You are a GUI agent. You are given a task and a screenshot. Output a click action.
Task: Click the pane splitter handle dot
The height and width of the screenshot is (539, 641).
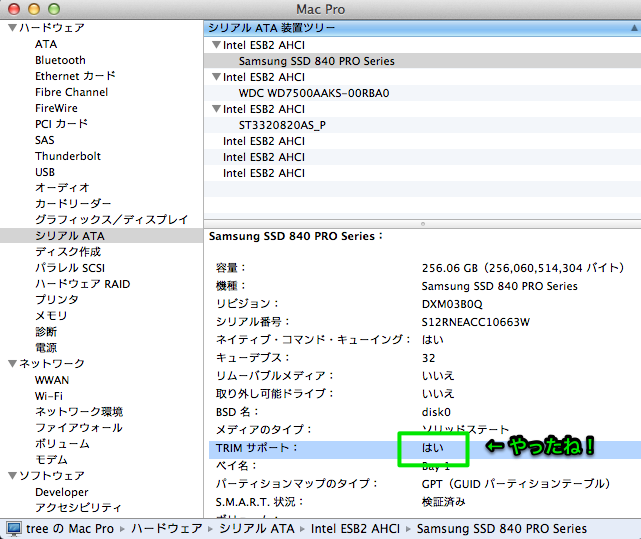[x=423, y=224]
